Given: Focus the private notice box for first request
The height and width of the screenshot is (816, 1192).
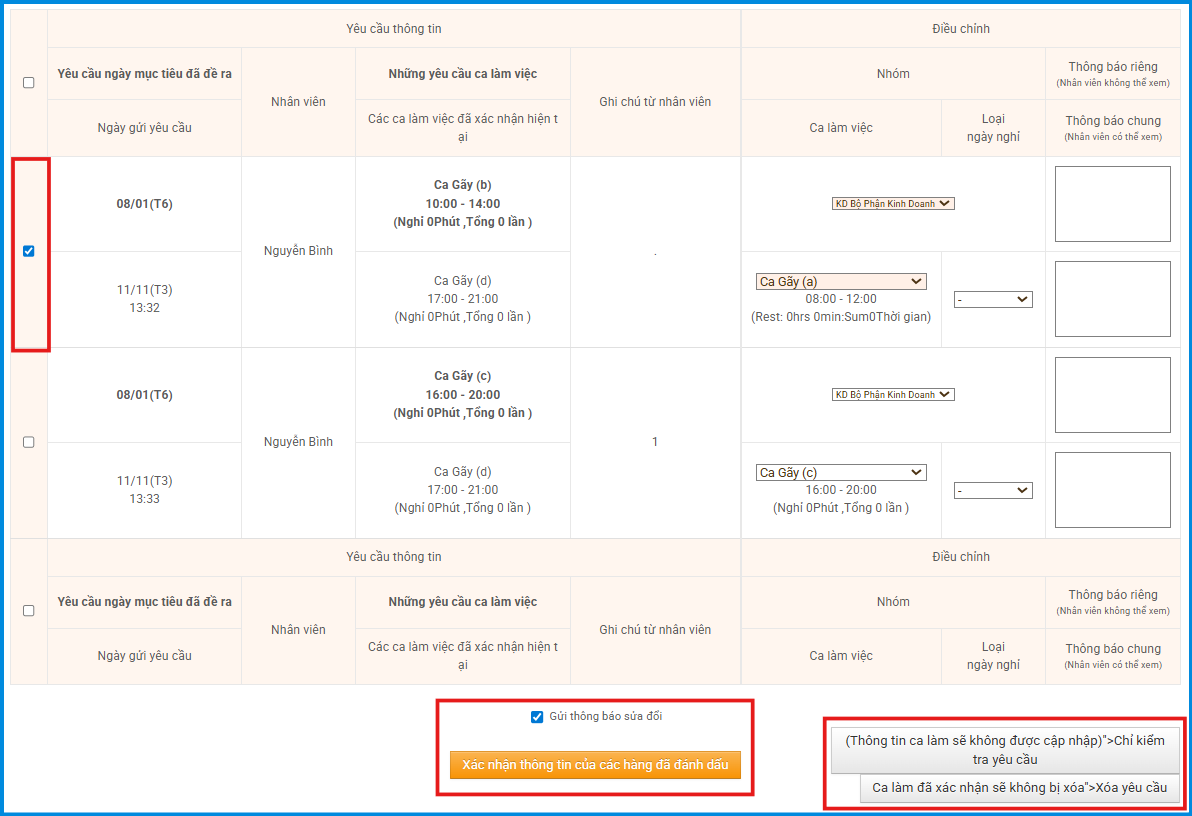Looking at the screenshot, I should pyautogui.click(x=1112, y=204).
